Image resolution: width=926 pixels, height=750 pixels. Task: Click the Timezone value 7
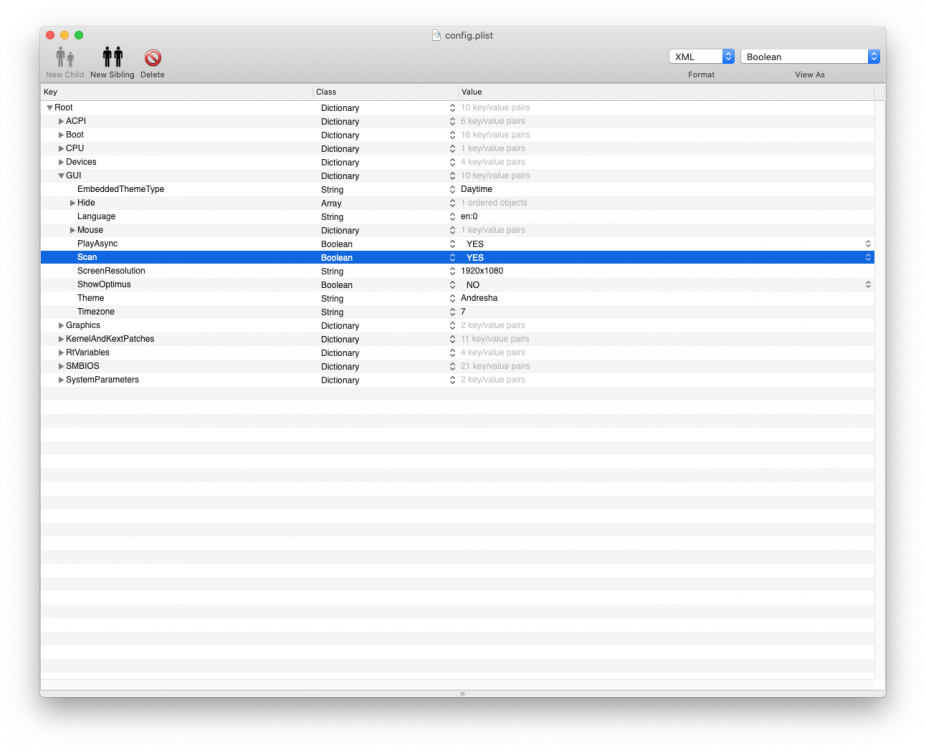coord(463,311)
